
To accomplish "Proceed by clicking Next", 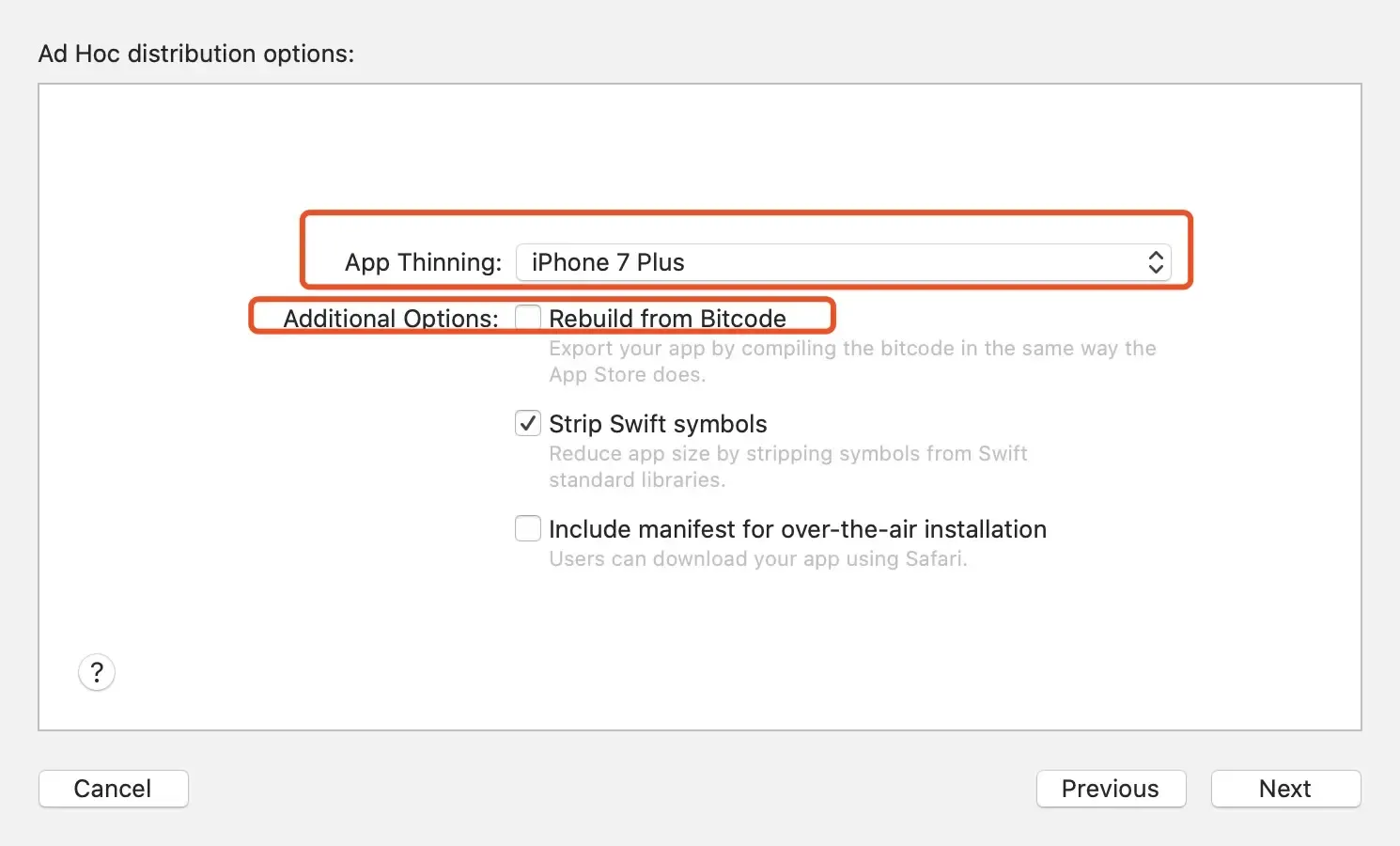I will [1285, 789].
